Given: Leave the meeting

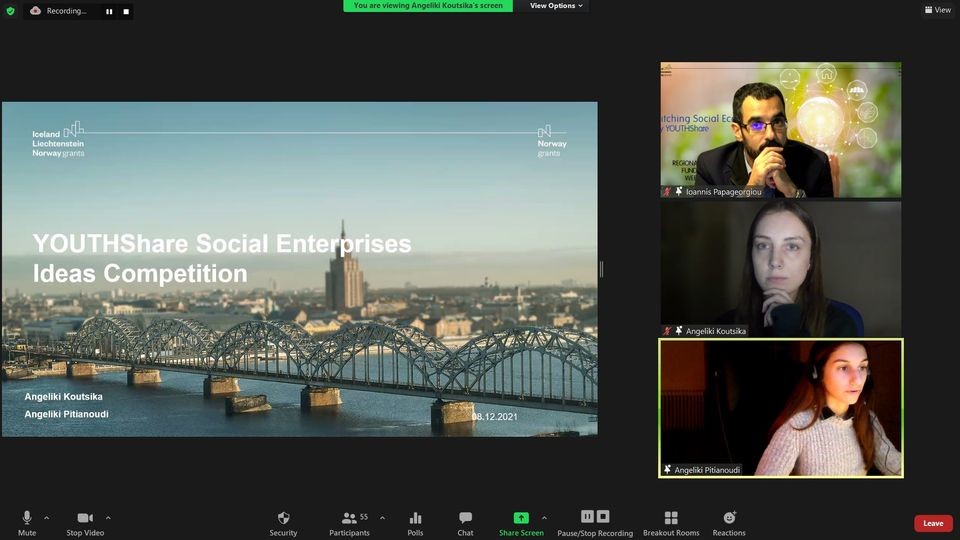Looking at the screenshot, I should coord(932,523).
